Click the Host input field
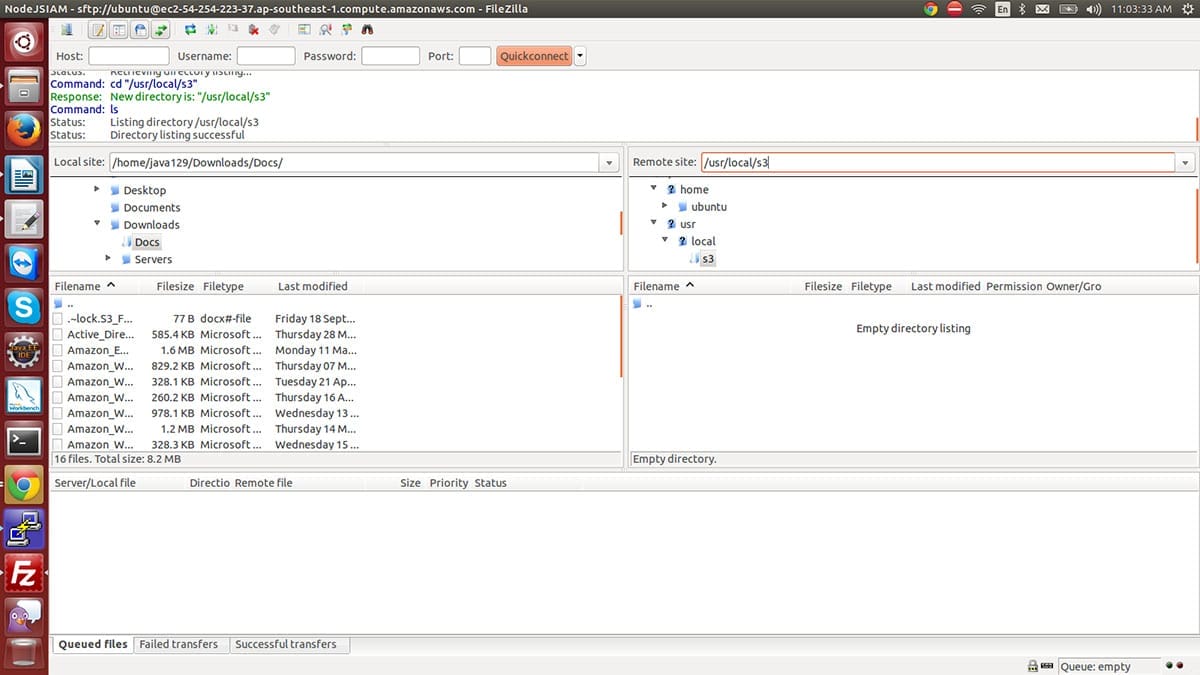The height and width of the screenshot is (675, 1200). point(128,57)
